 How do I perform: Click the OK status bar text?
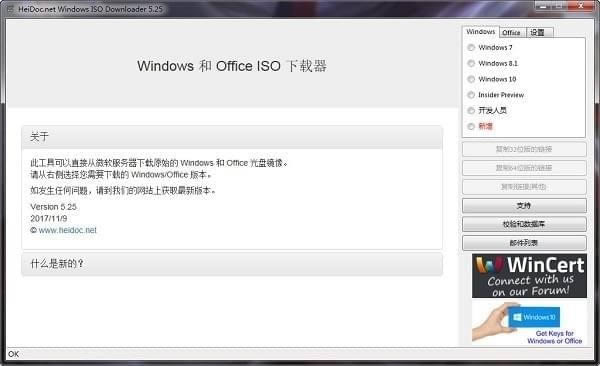tap(13, 354)
